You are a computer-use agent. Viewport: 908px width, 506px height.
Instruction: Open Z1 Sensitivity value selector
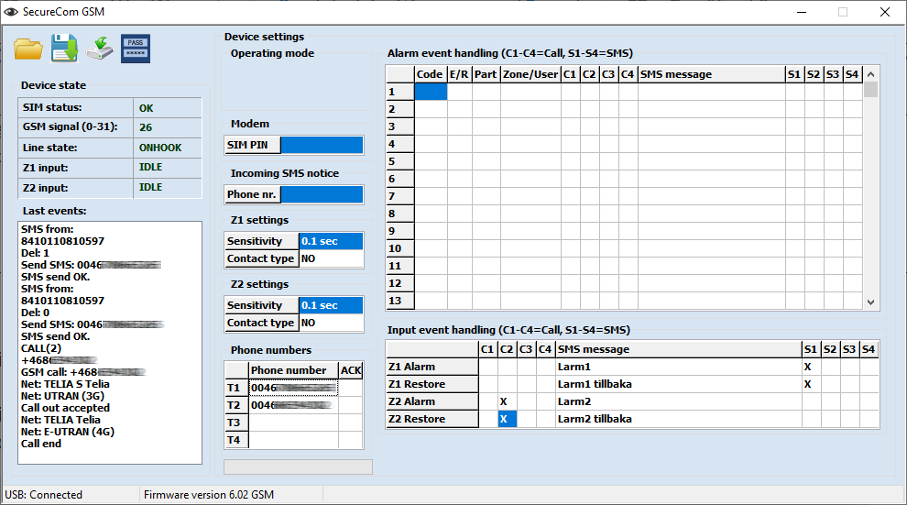tap(331, 241)
